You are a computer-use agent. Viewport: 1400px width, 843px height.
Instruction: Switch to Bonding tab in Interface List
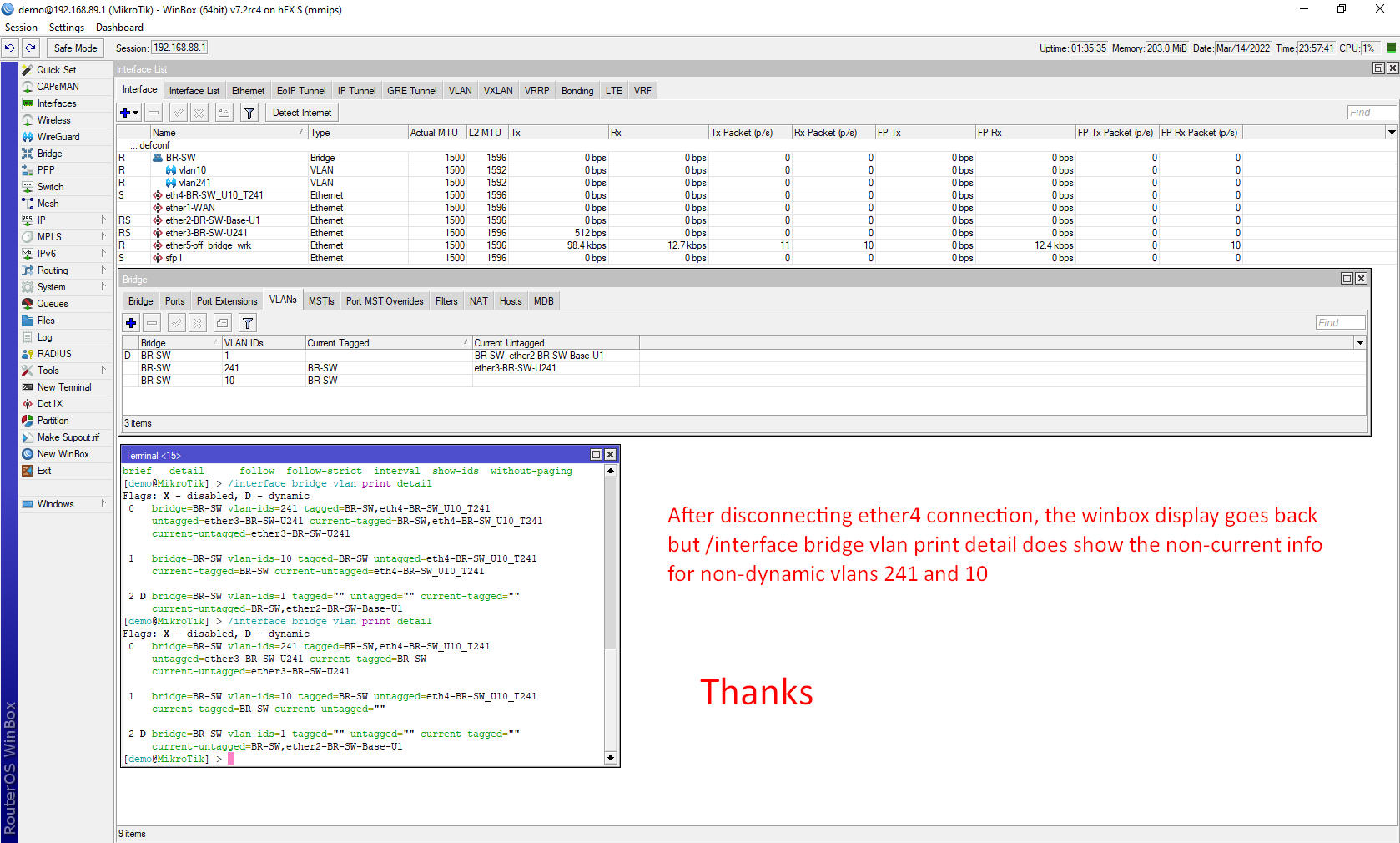[577, 91]
